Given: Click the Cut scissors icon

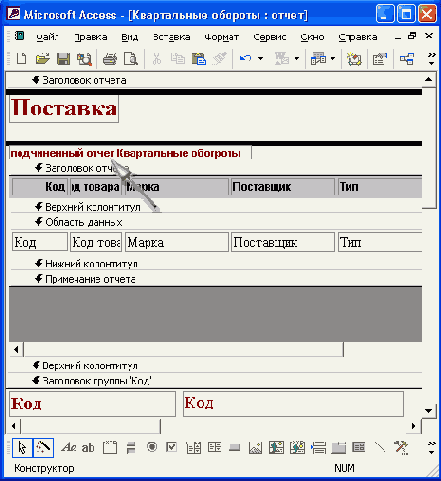Looking at the screenshot, I should [x=157, y=59].
